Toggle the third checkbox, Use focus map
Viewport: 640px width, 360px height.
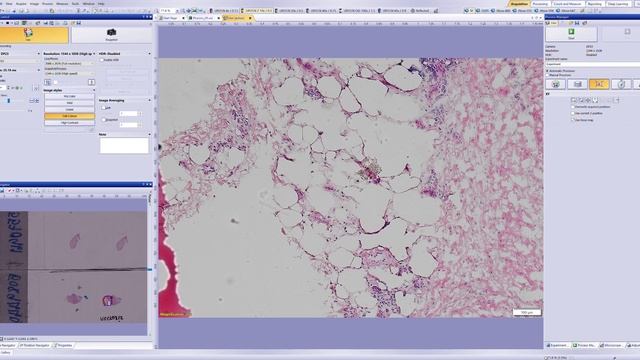click(x=573, y=120)
